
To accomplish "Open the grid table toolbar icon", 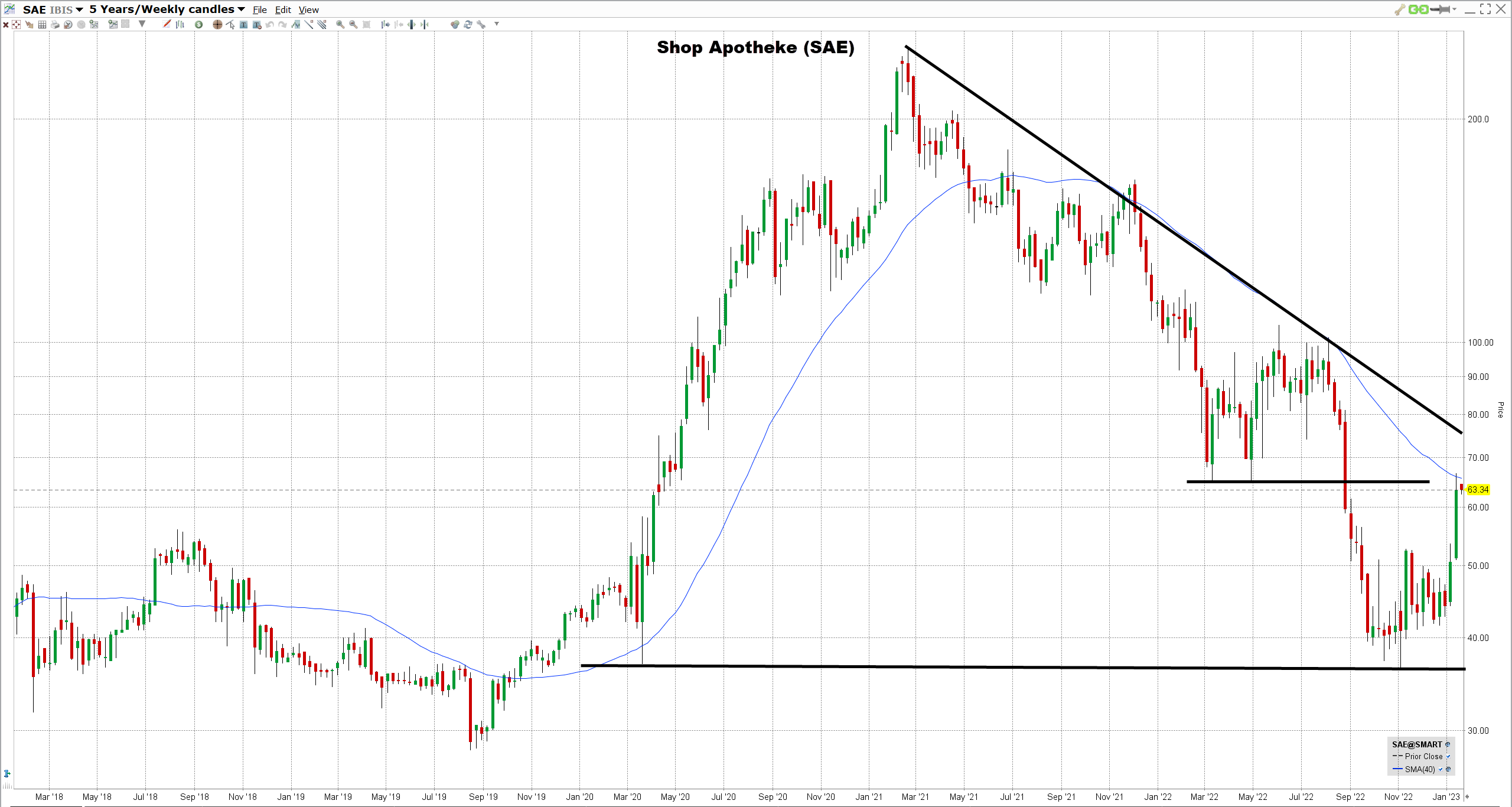I will (x=42, y=24).
